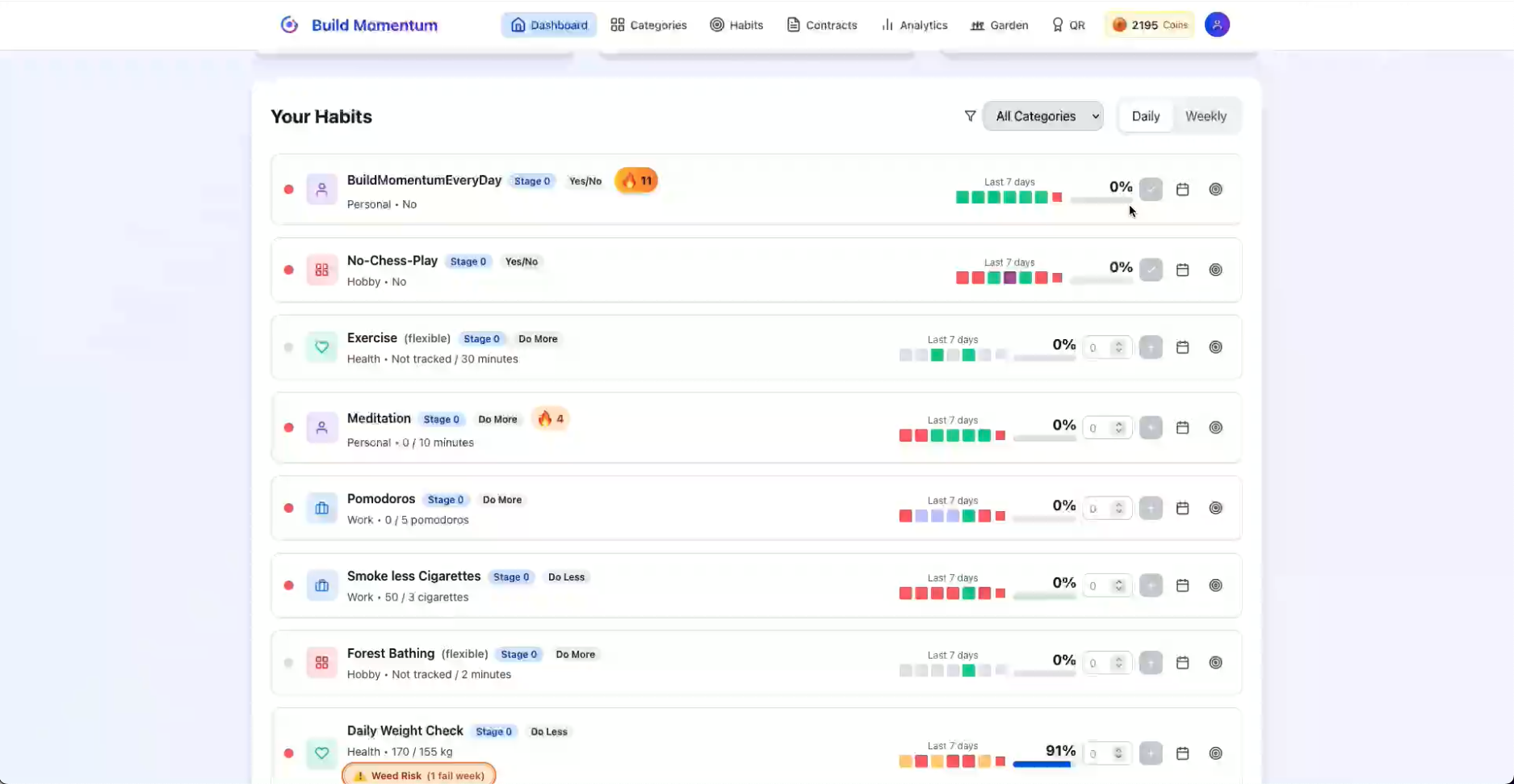Click the health heart icon on Daily Weight Check
Viewport: 1514px width, 784px height.
(321, 753)
